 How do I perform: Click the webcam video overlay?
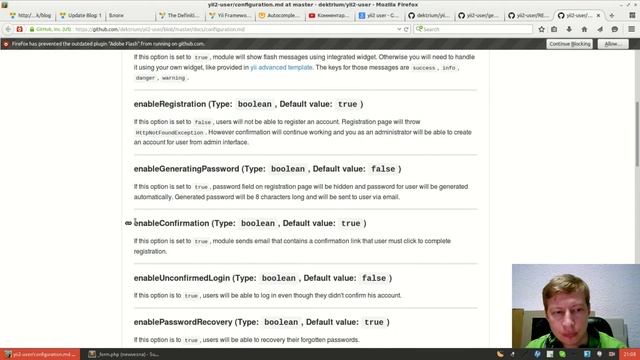coord(576,306)
